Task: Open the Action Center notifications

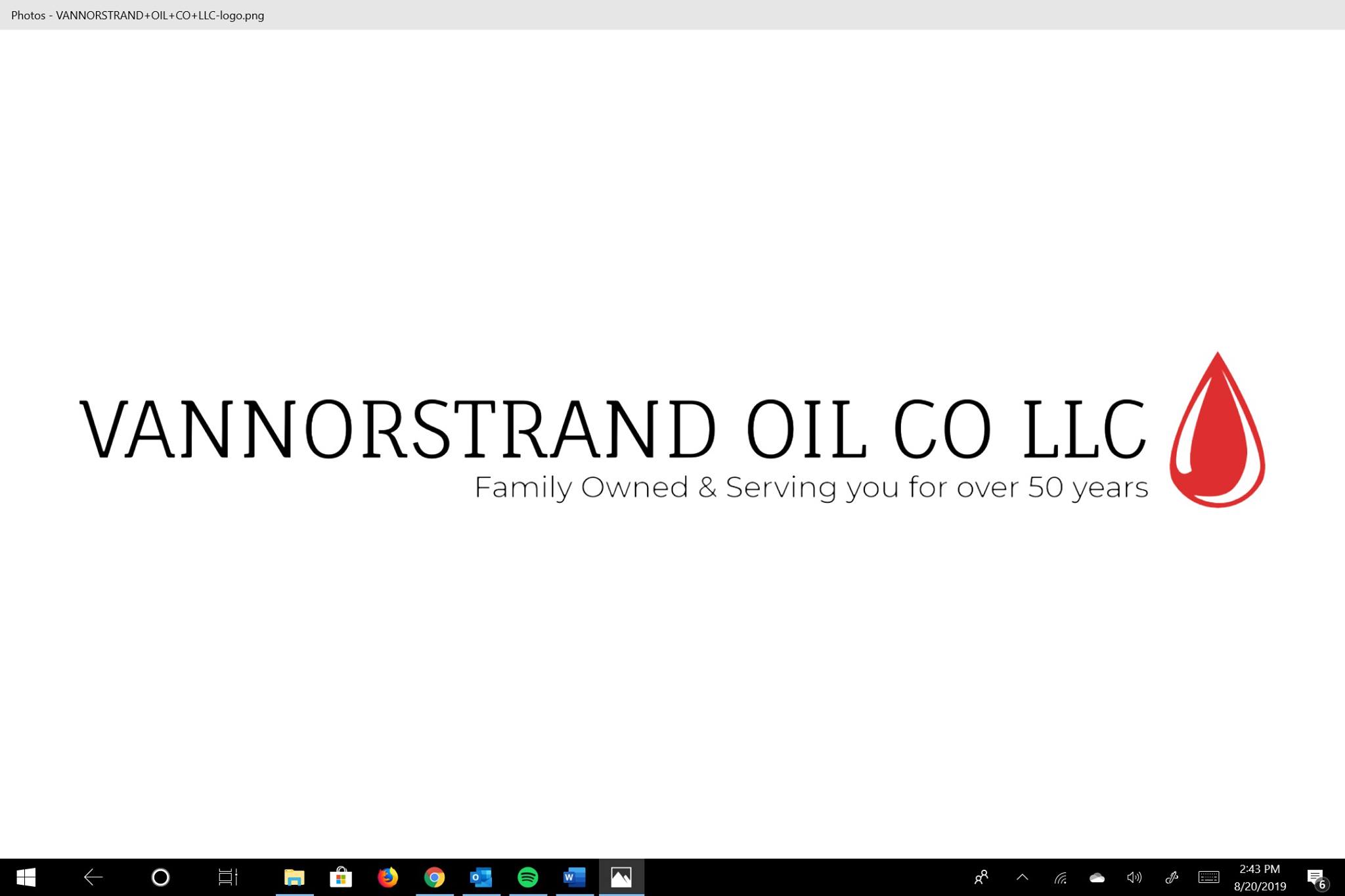Action: (x=1316, y=878)
